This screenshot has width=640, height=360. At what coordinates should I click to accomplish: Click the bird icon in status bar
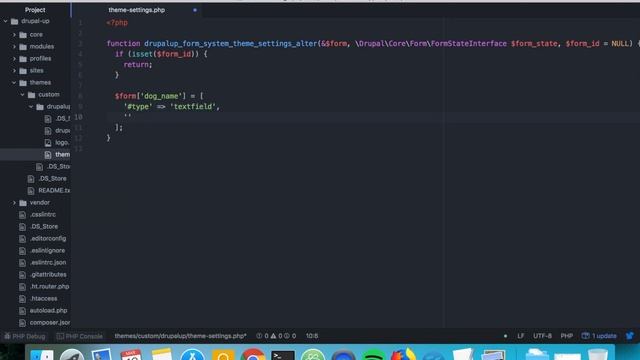coord(630,336)
